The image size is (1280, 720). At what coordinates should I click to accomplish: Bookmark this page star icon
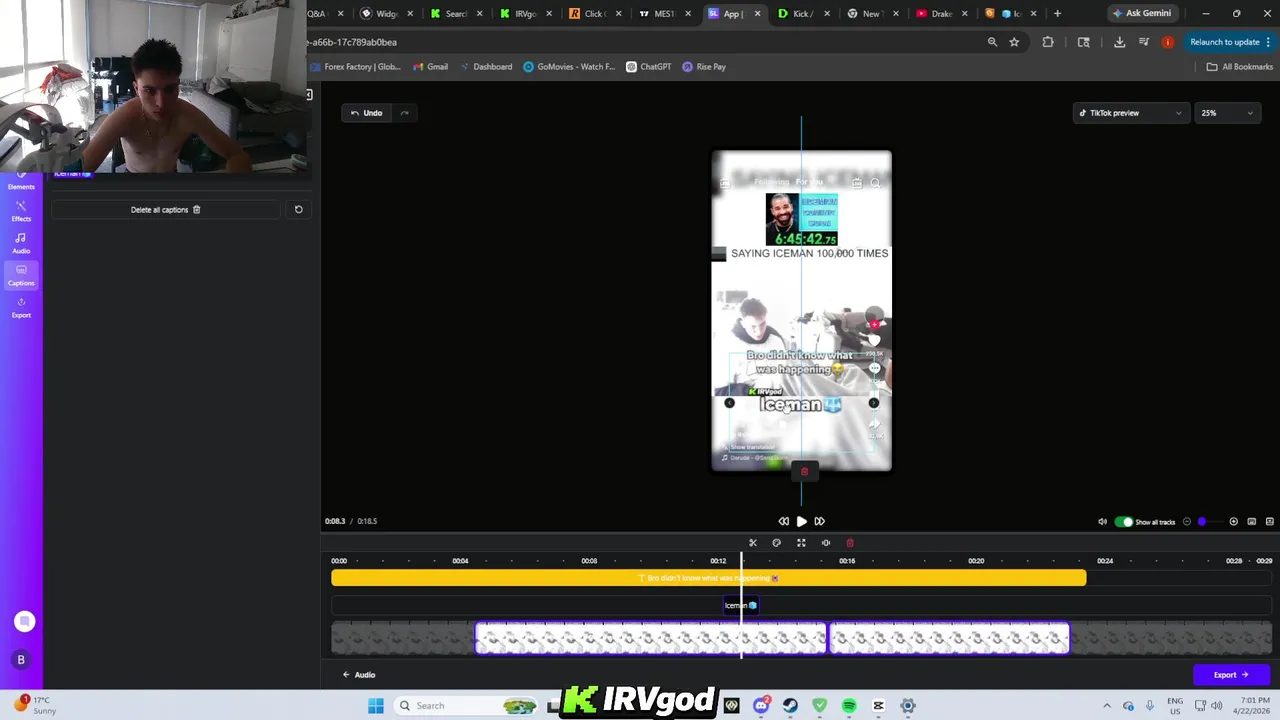[1014, 42]
